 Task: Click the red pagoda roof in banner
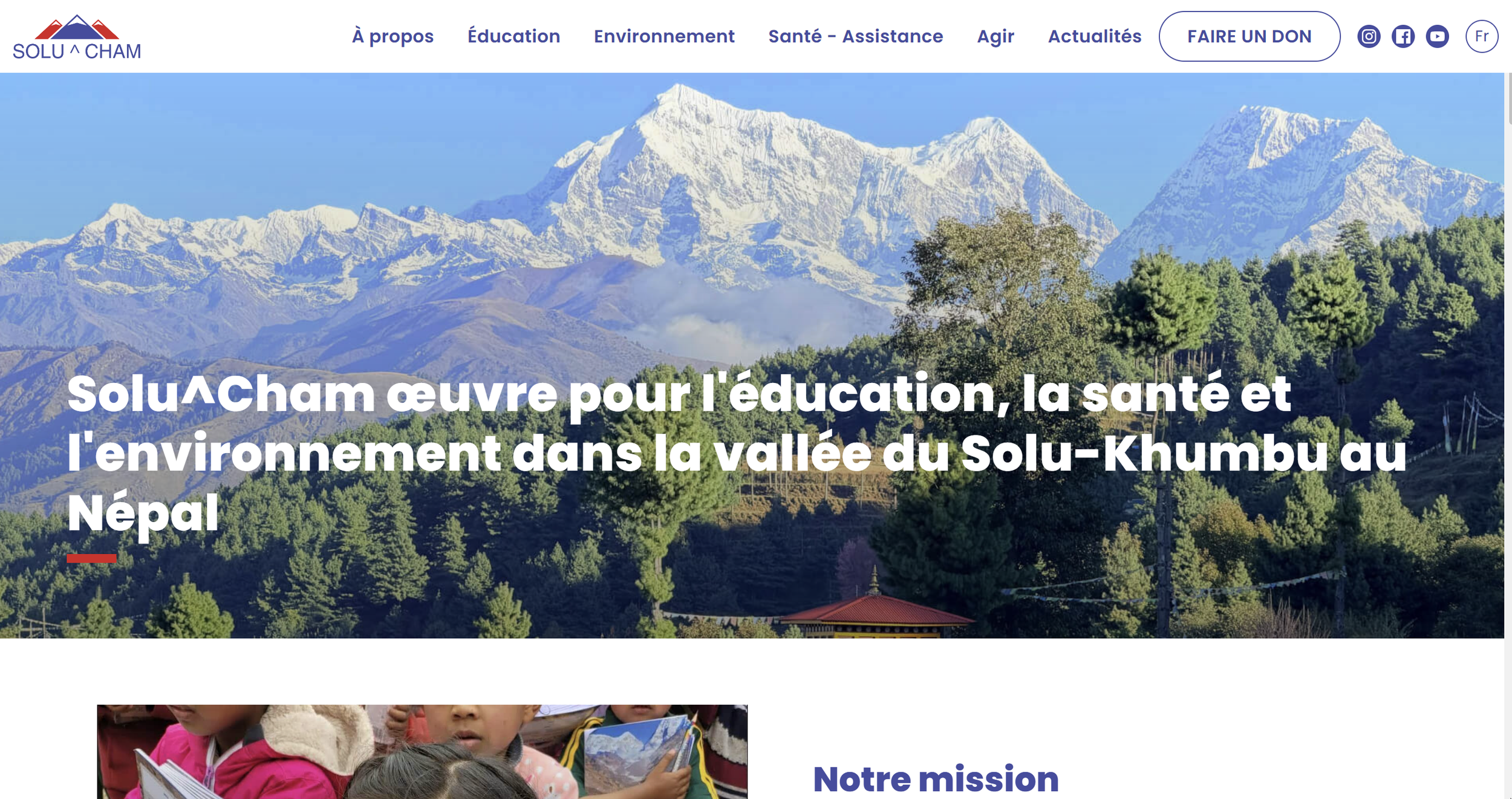click(874, 610)
